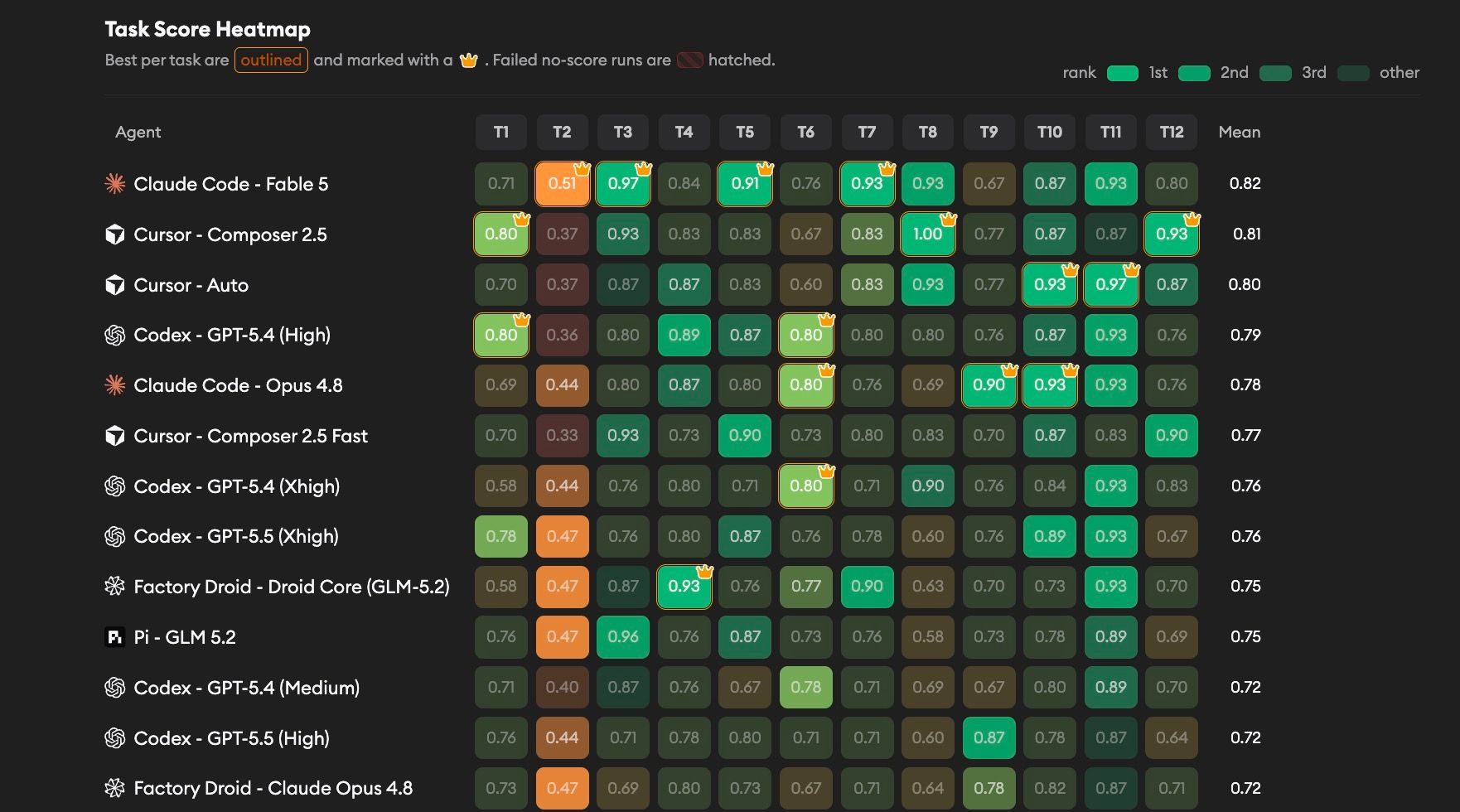The image size is (1460, 812).
Task: Click the crown on Droid Core's T4 cell
Action: (x=705, y=572)
